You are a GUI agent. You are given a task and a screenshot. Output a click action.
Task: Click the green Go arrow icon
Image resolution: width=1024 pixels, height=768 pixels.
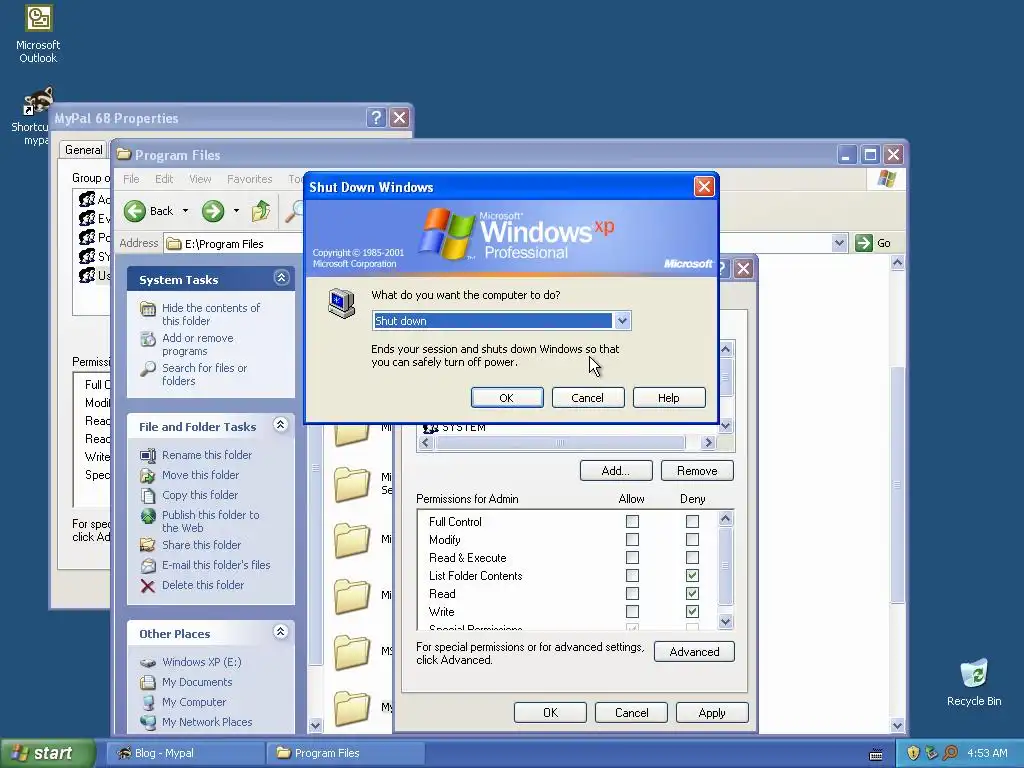click(x=863, y=243)
